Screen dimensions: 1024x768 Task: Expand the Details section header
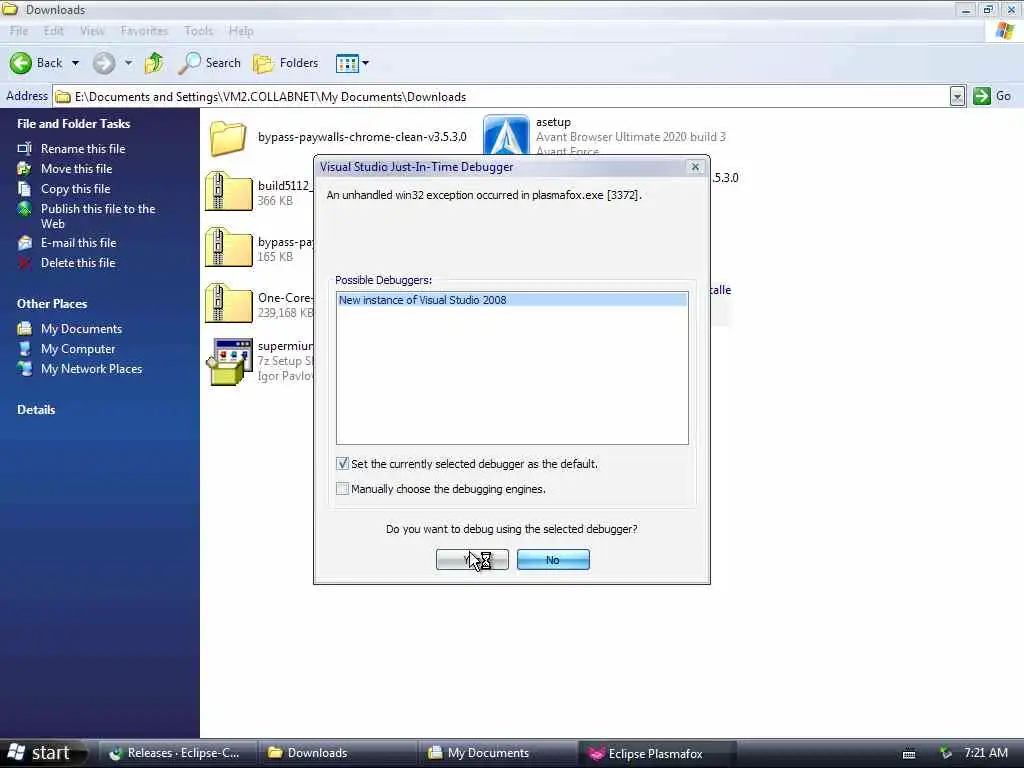36,410
